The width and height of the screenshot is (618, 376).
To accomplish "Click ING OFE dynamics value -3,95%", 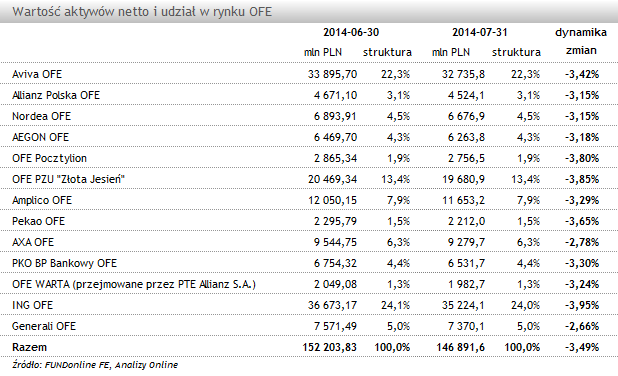I will (582, 305).
